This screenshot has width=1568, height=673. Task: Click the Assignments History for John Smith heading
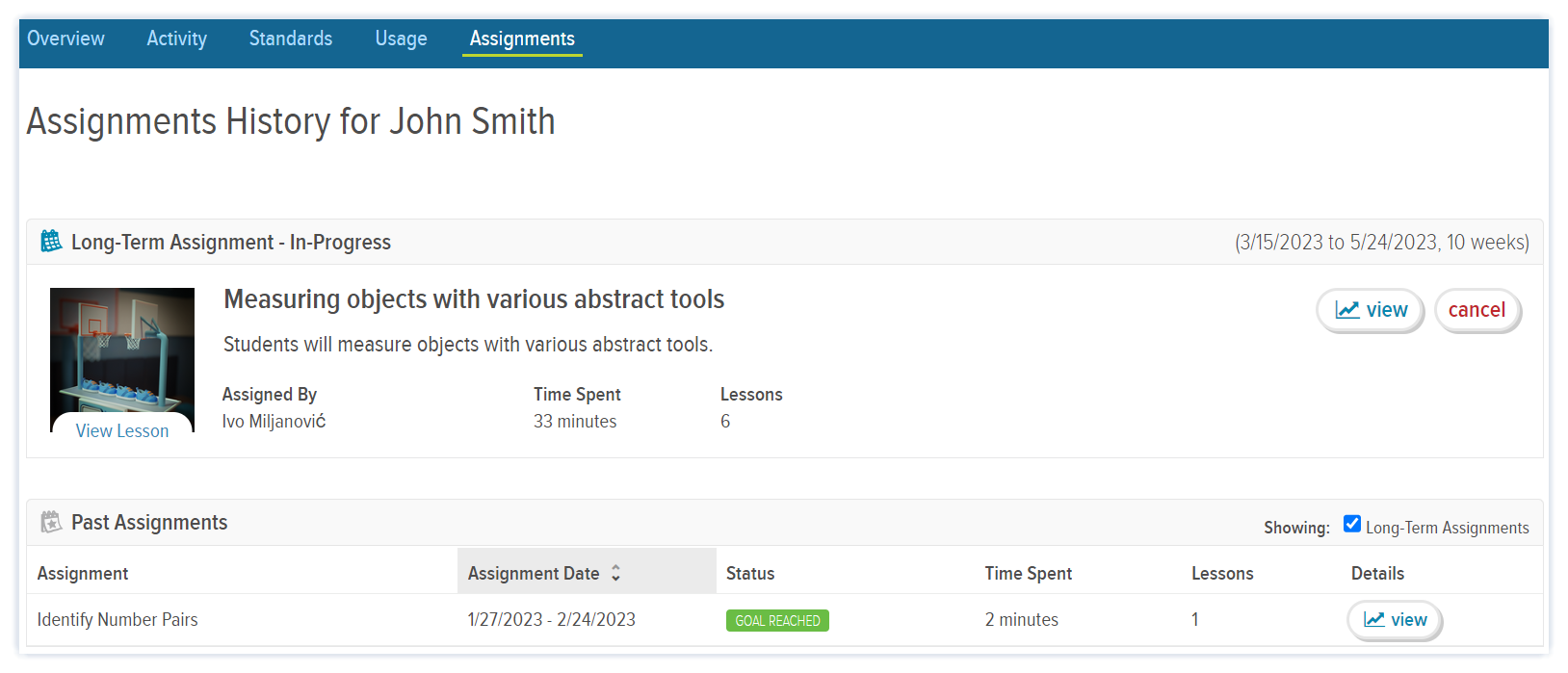tap(291, 121)
